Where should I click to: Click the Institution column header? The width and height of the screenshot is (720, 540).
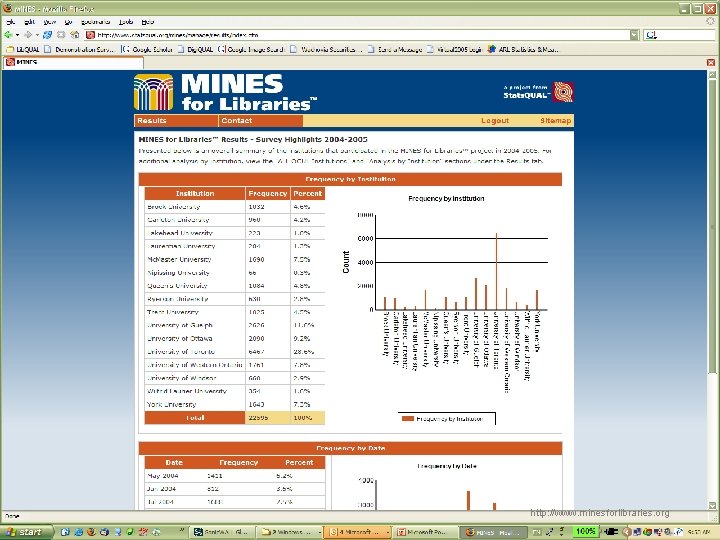tap(195, 194)
